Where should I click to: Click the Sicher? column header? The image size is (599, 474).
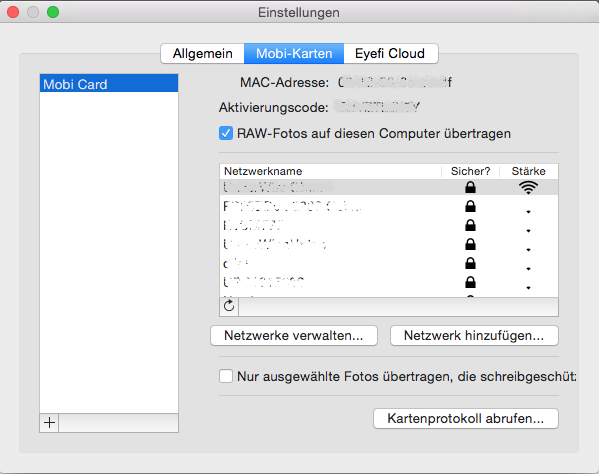pos(470,171)
